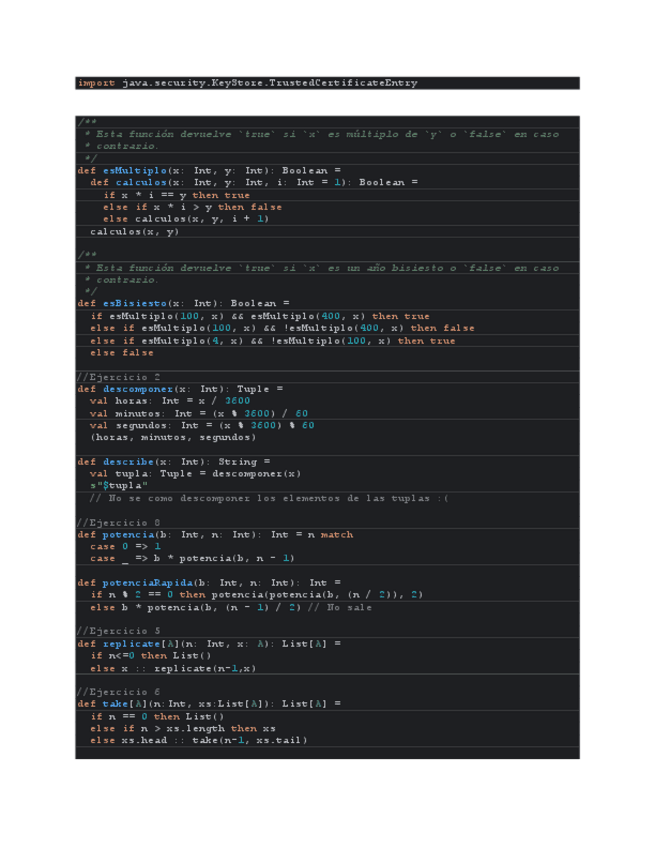Click the nested calculos function definition
The width and height of the screenshot is (655, 848).
[x=253, y=182]
